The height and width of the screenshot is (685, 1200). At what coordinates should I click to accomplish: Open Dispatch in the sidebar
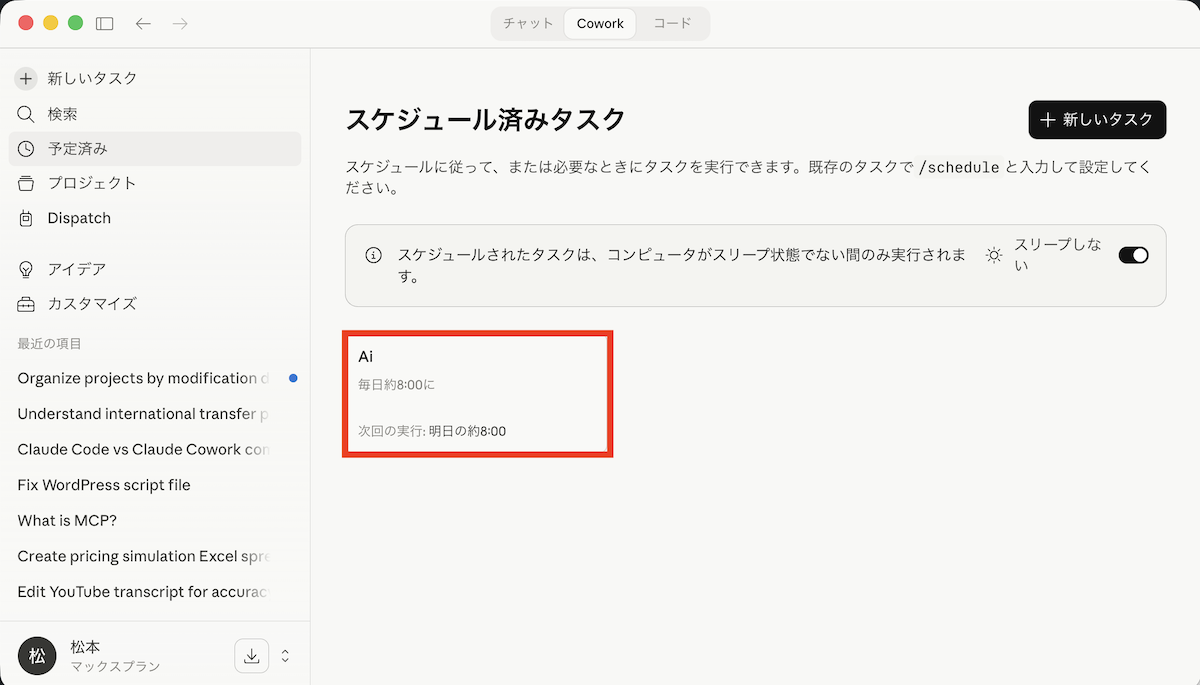pos(79,218)
